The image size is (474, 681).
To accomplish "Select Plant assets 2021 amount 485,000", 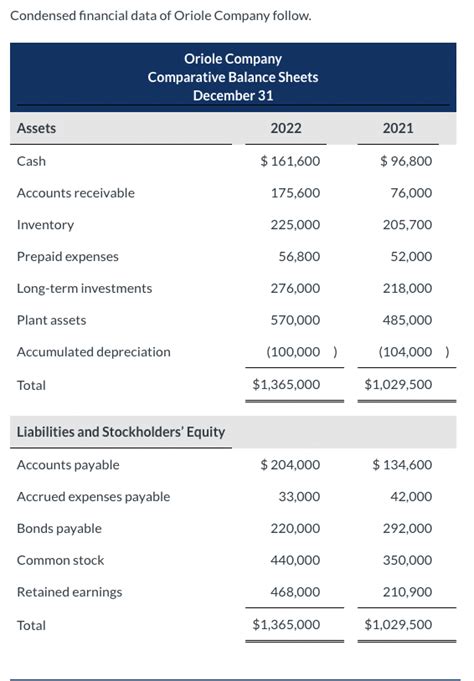I will coord(408,320).
